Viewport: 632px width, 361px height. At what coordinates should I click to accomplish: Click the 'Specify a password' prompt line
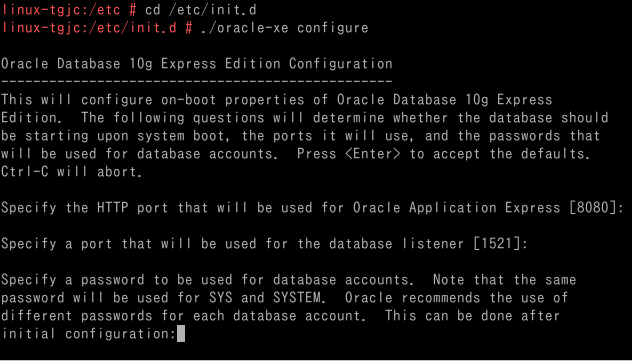[x=289, y=280]
